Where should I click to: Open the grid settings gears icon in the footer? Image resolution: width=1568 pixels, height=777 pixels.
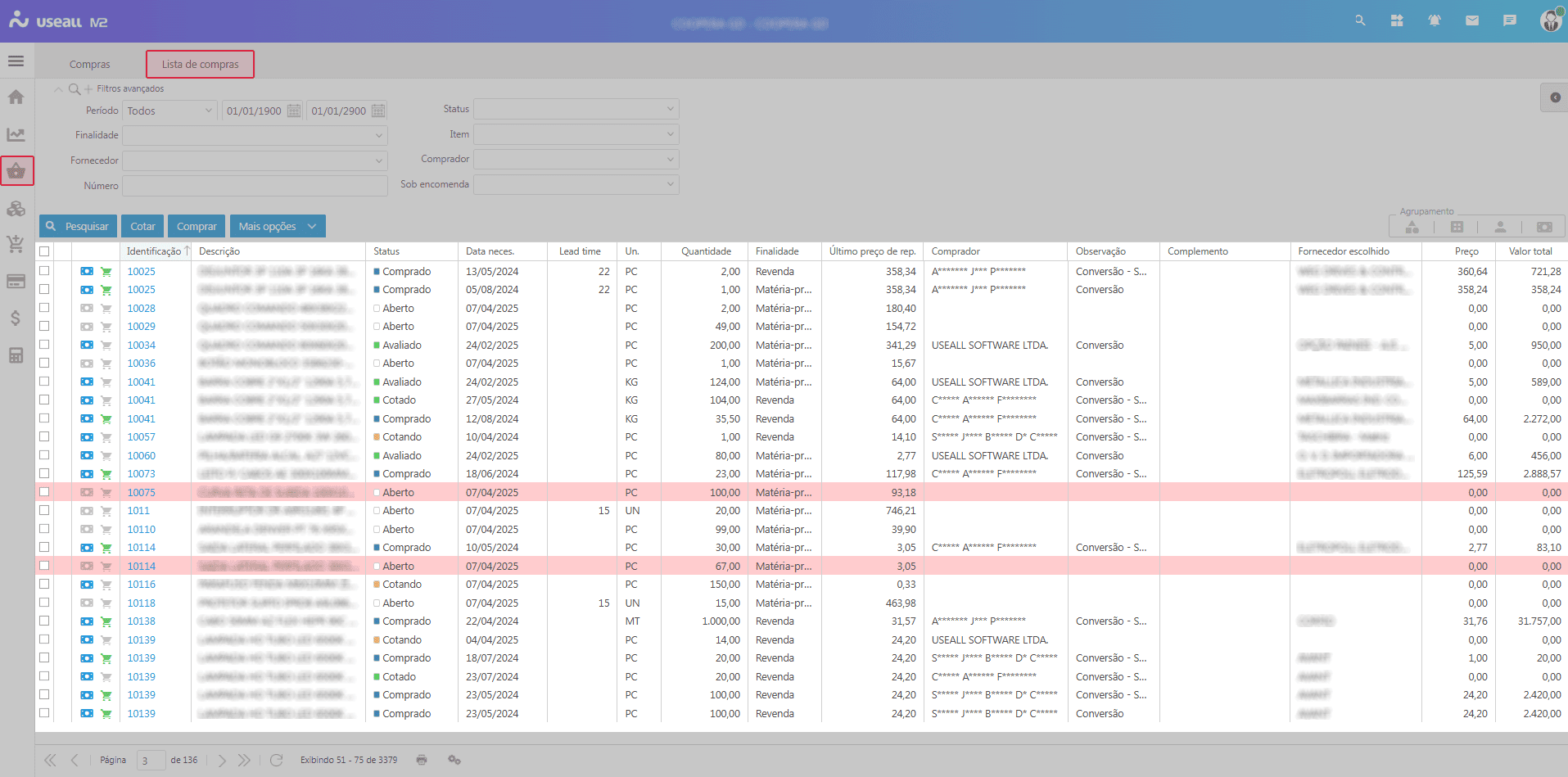454,760
